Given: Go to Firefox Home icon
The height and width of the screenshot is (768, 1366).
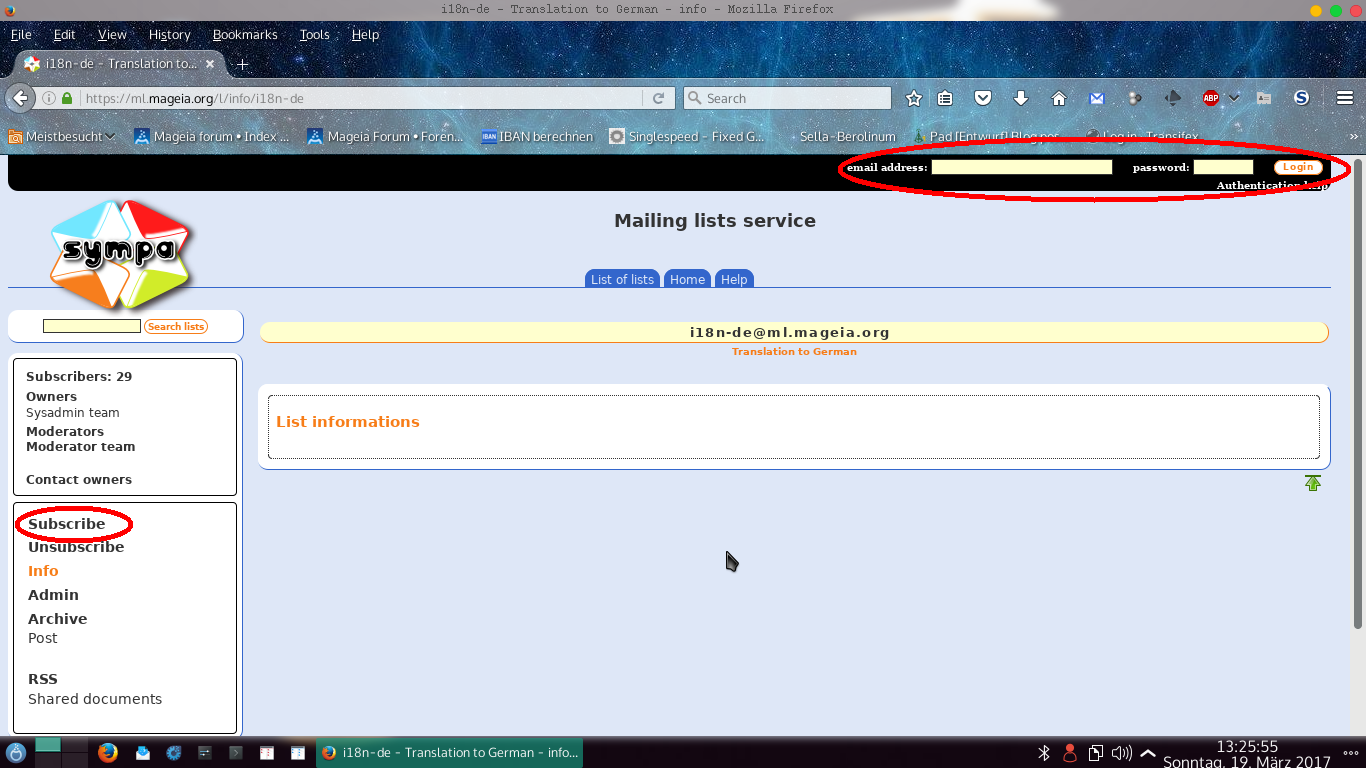Looking at the screenshot, I should point(1059,98).
